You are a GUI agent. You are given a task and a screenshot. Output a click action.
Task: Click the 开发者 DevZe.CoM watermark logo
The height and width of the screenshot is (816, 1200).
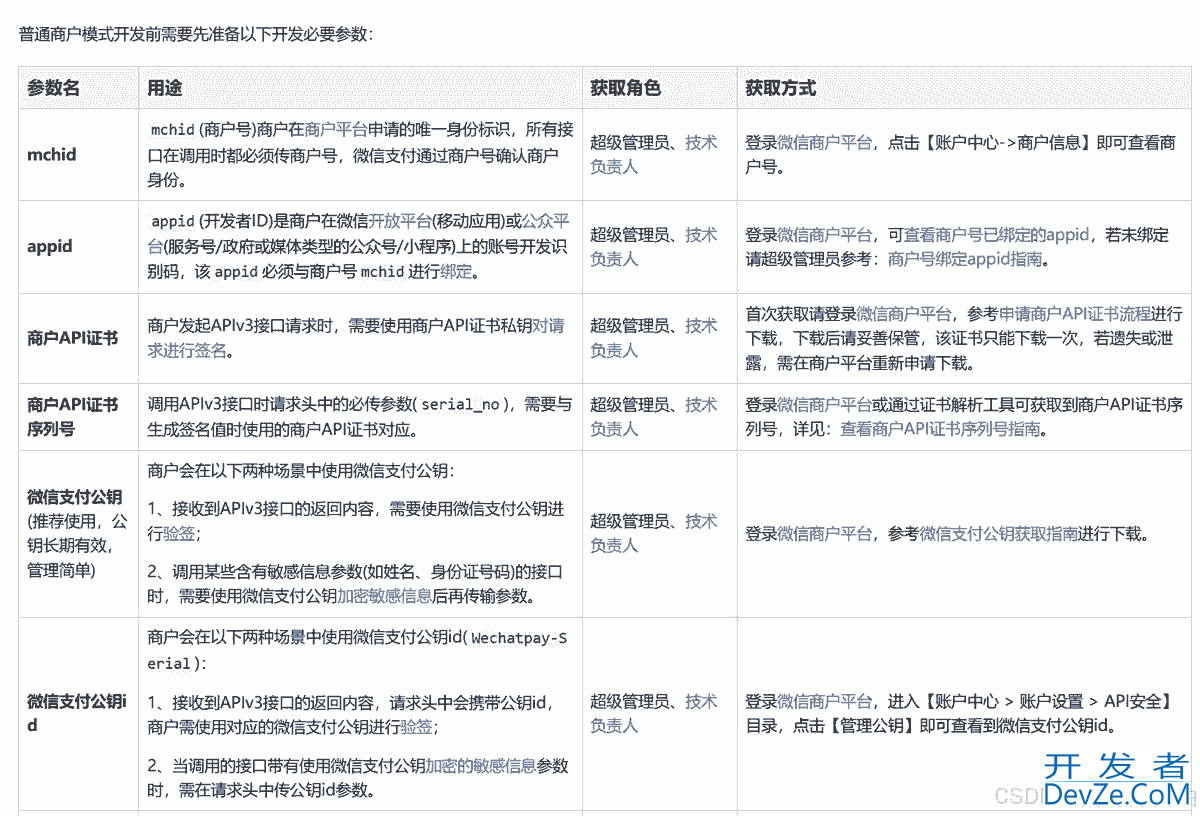(x=1115, y=781)
